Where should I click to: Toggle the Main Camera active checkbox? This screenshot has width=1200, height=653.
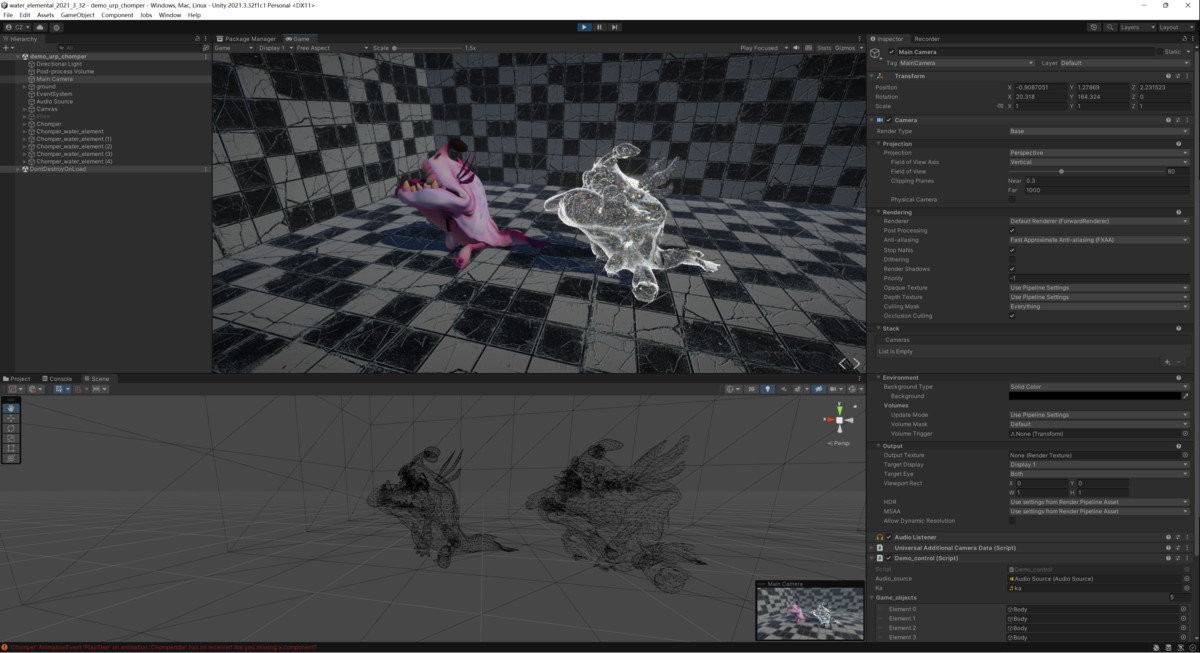click(891, 52)
